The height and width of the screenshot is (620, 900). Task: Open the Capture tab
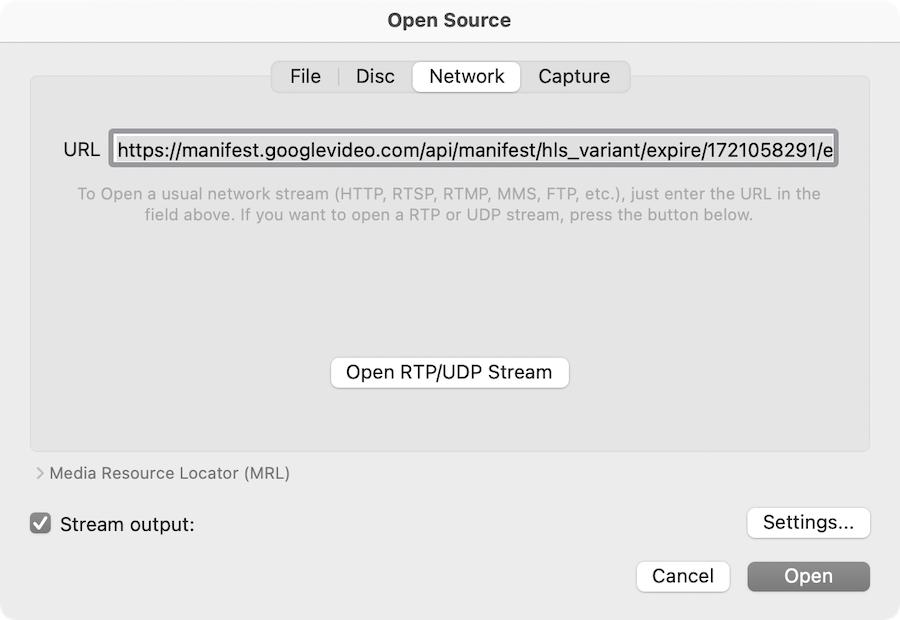(x=574, y=76)
